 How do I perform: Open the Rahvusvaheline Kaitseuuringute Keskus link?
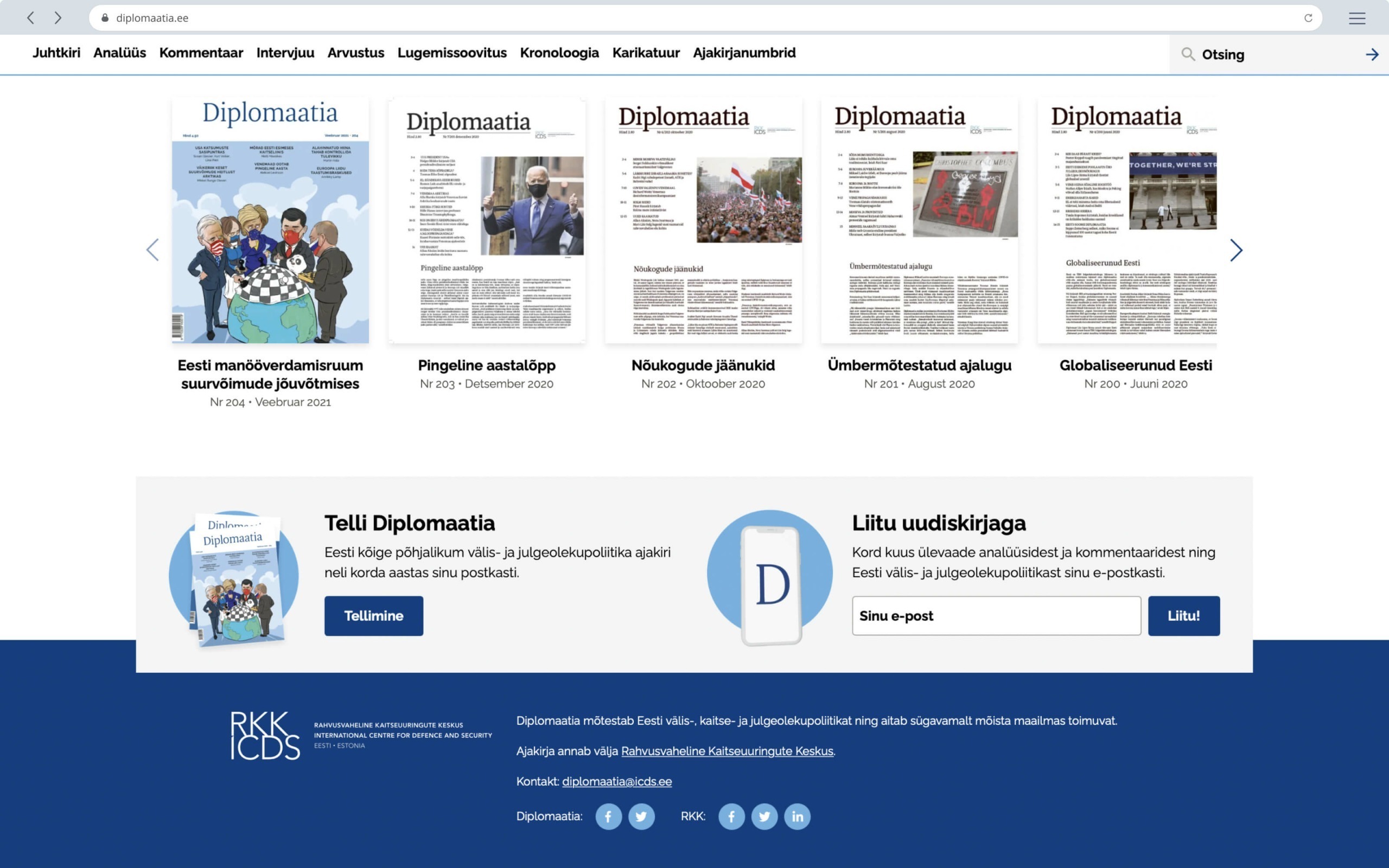pos(727,750)
